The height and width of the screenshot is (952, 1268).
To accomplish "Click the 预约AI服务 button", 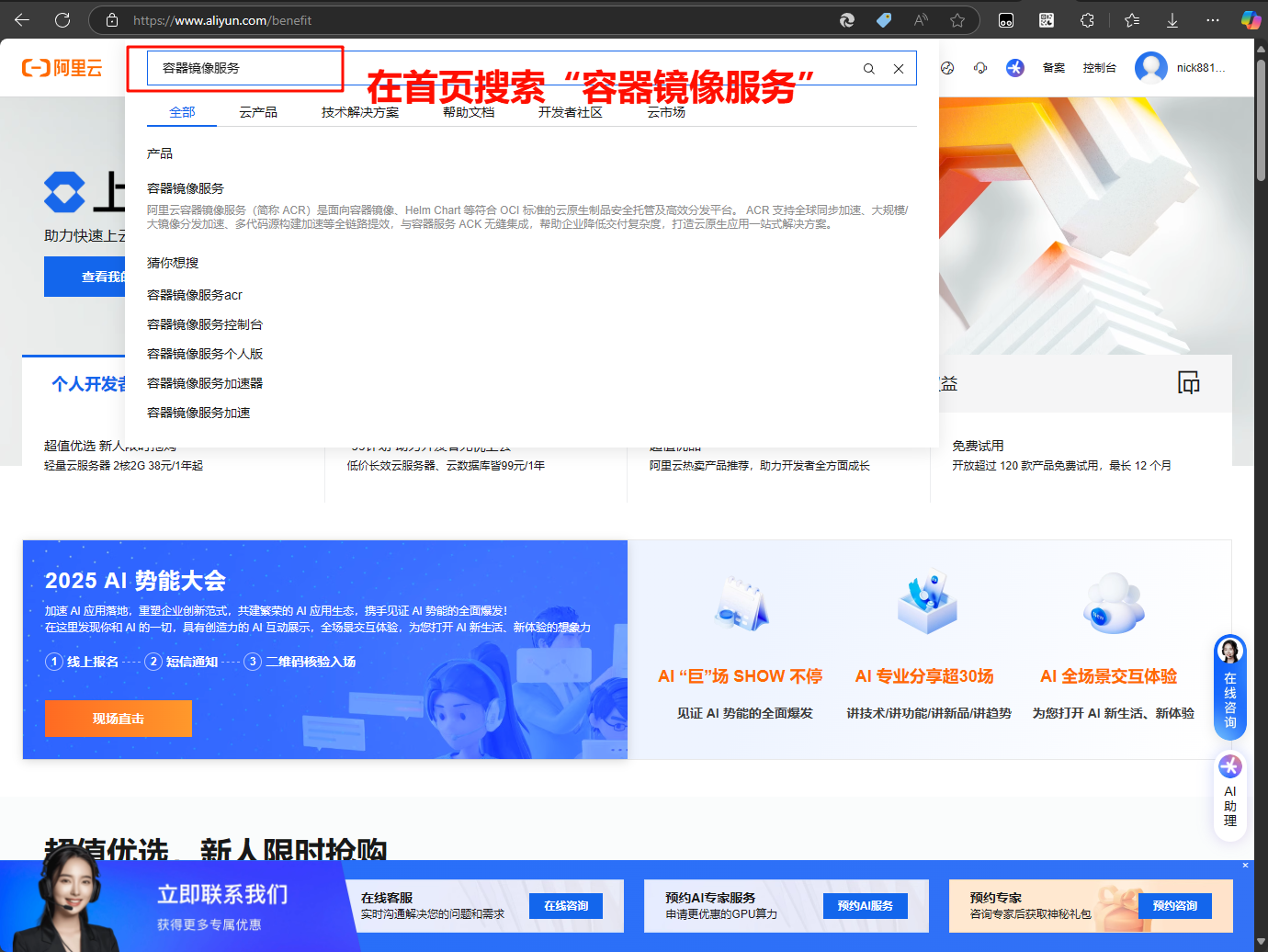I will [866, 906].
